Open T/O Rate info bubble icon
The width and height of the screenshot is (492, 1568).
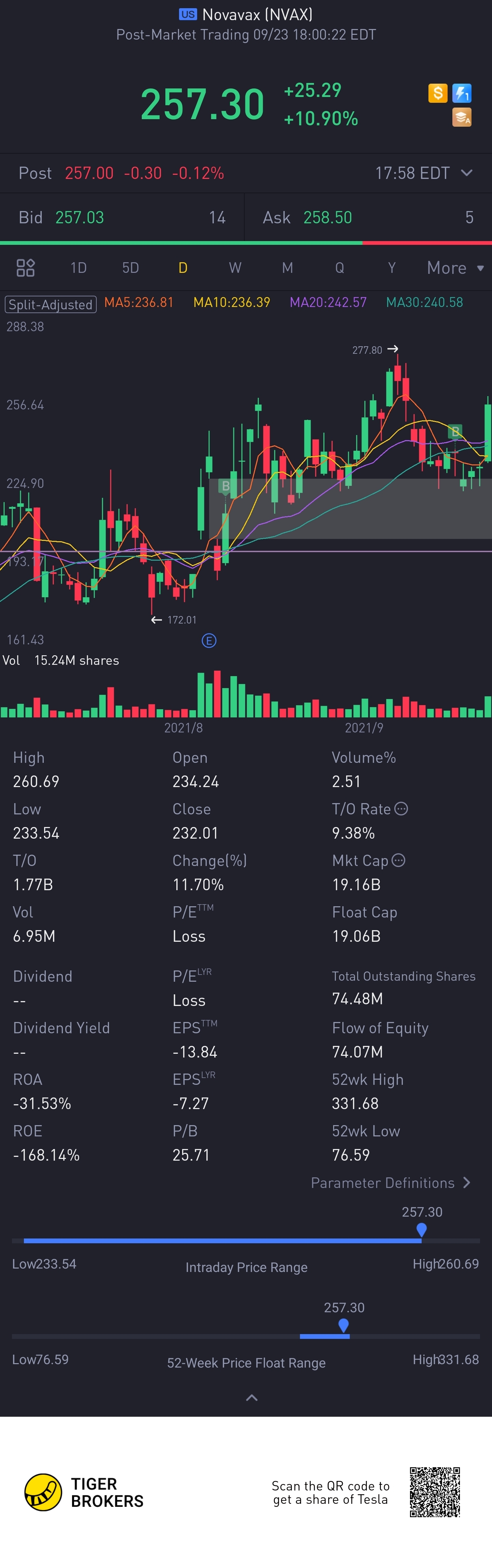(x=401, y=809)
